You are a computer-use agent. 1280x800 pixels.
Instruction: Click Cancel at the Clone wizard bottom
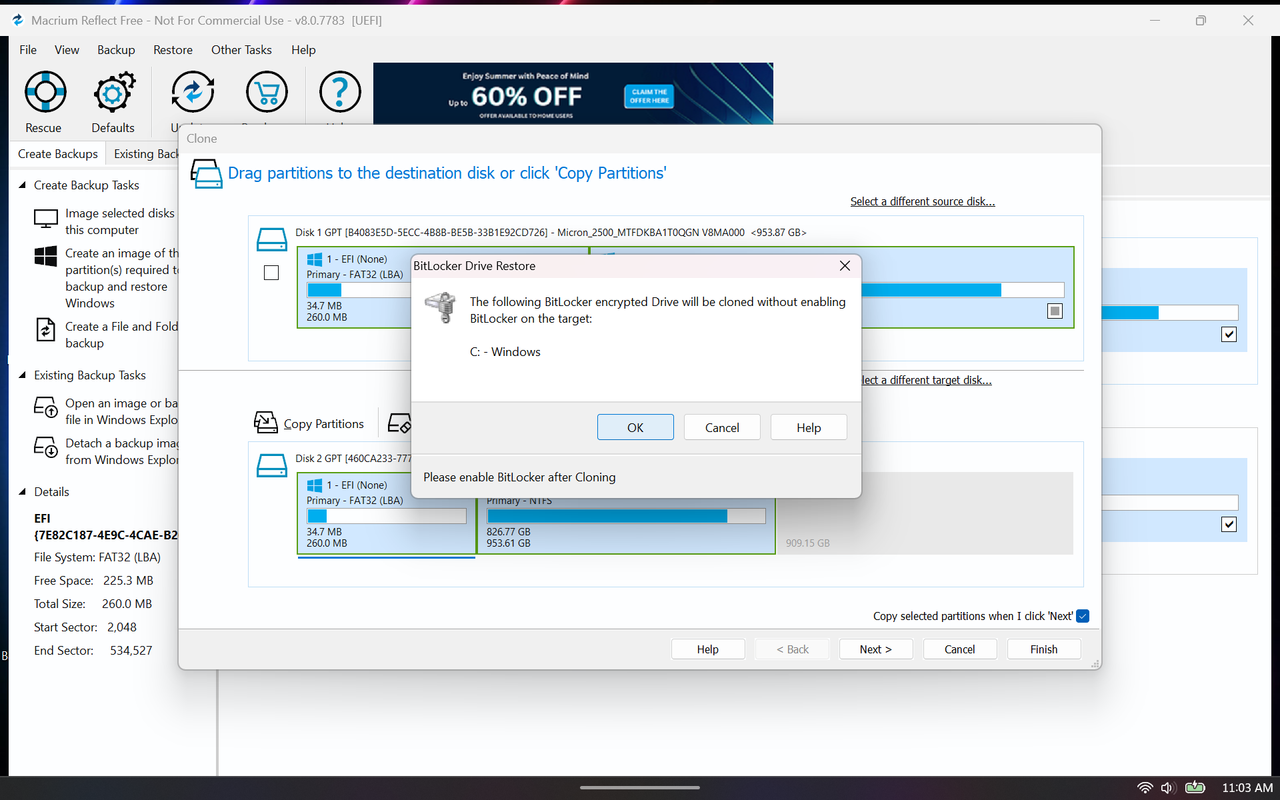[x=960, y=649]
